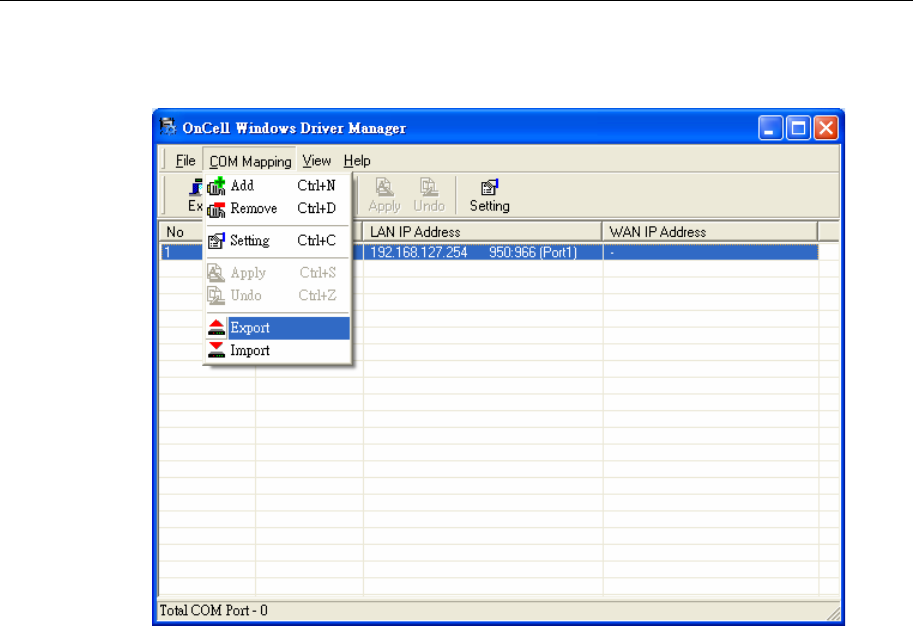Click the Remove icon in dropdown menu
The image size is (913, 626).
tap(216, 209)
